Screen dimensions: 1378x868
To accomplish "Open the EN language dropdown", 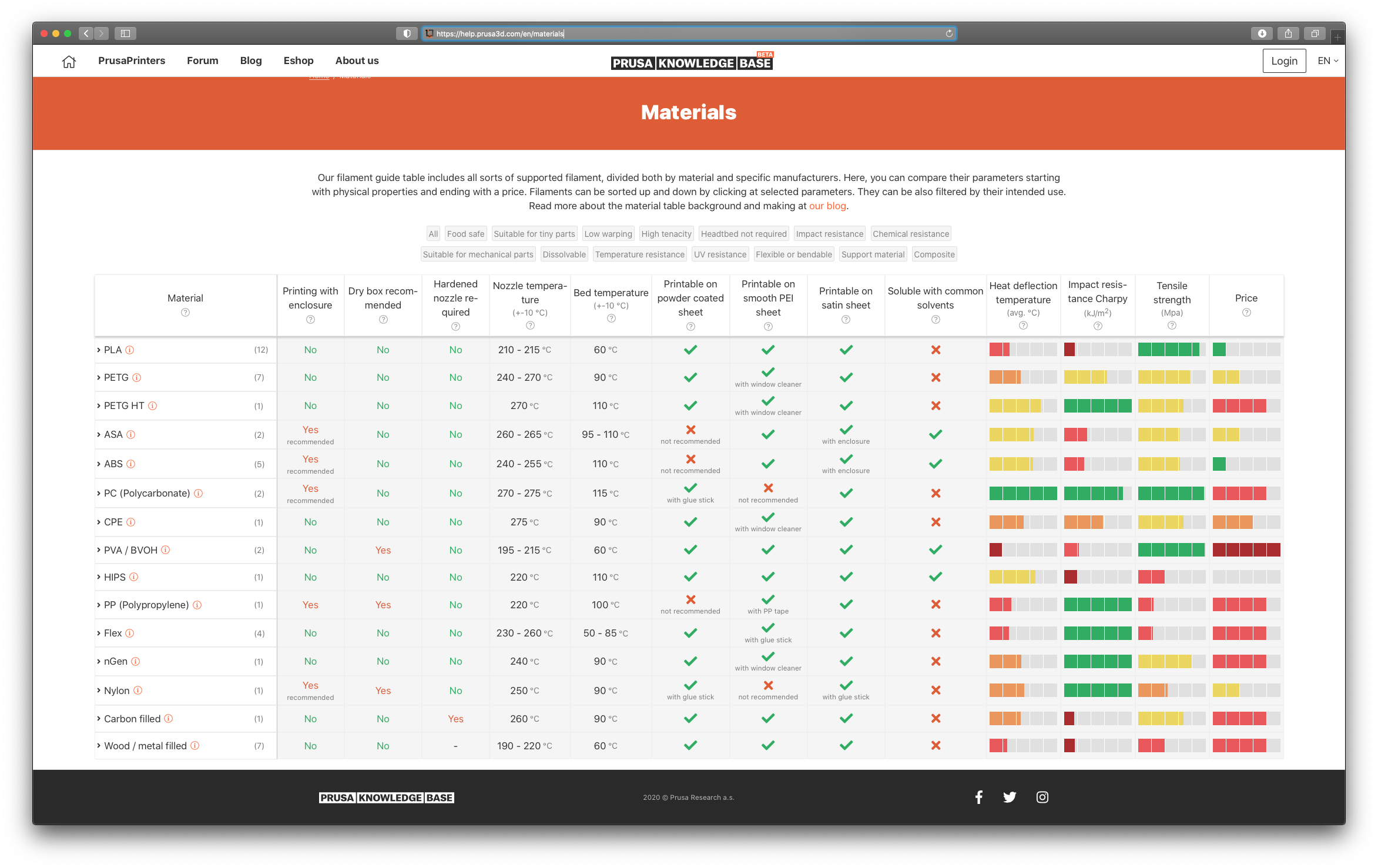I will tap(1328, 61).
